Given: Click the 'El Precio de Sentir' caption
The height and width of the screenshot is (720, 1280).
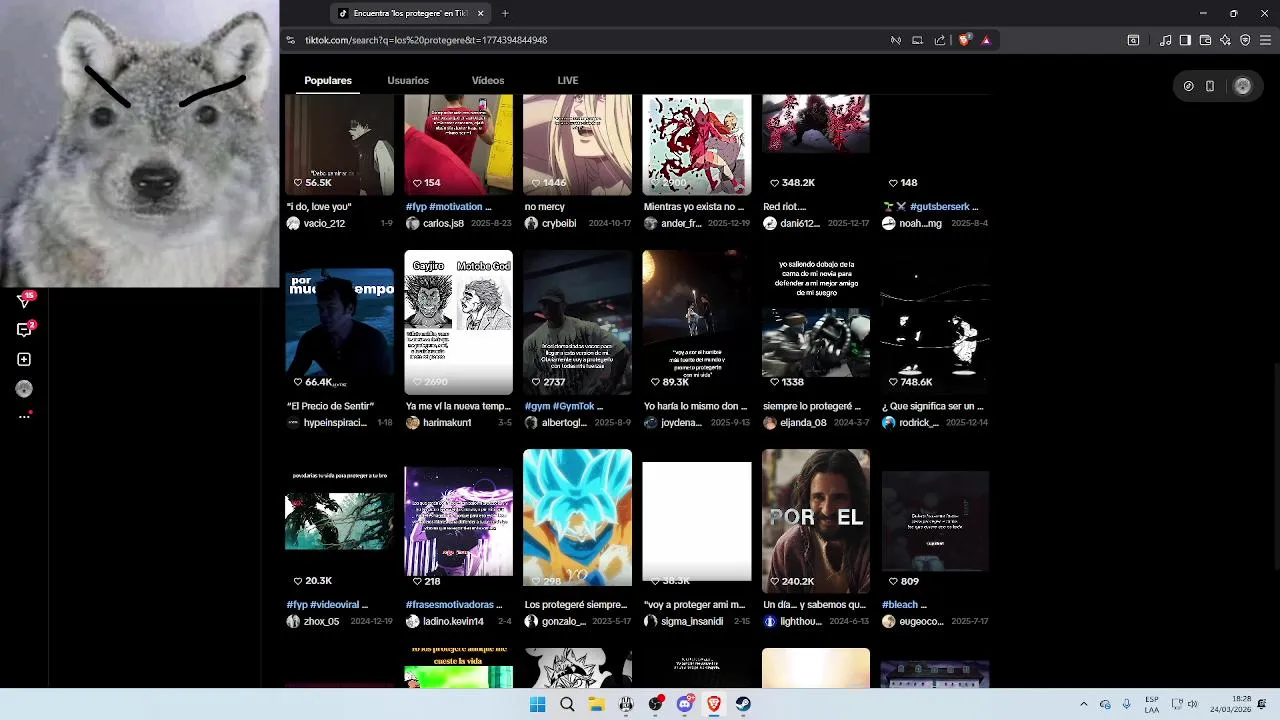Looking at the screenshot, I should (330, 406).
